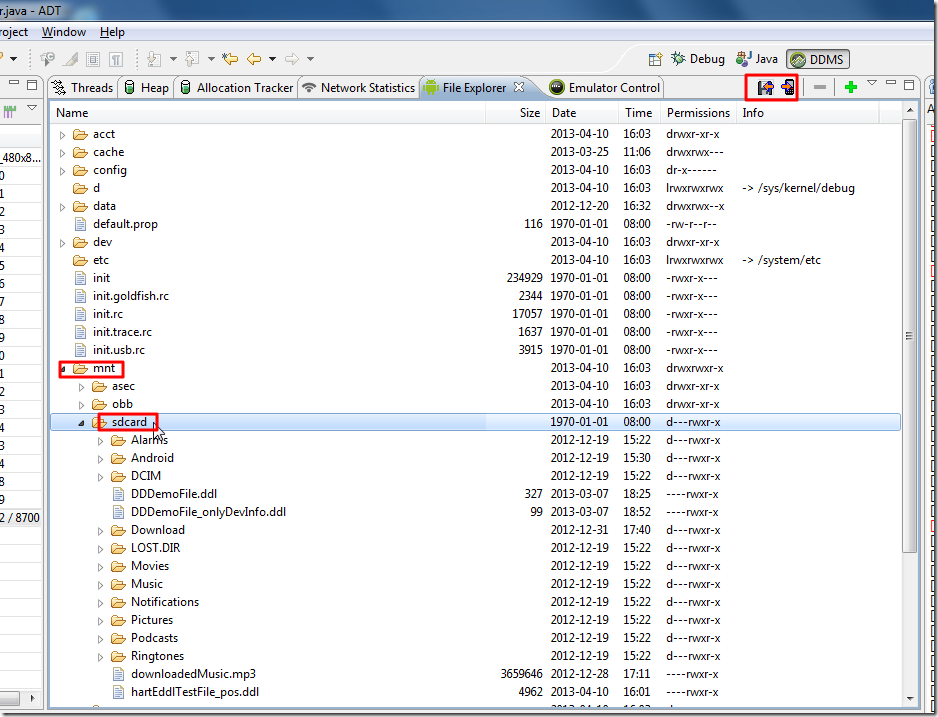Toggle the Mark Occurrences highlighter icon
The width and height of the screenshot is (938, 717).
tap(71, 59)
